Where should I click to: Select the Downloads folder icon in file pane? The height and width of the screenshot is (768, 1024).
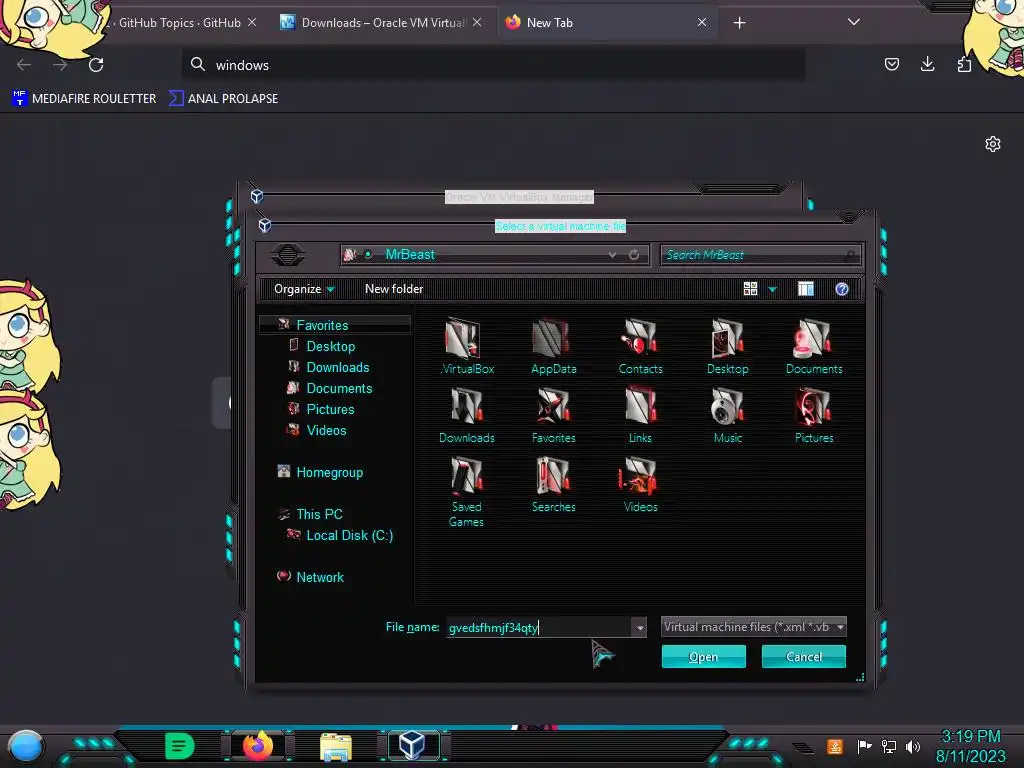coord(466,407)
